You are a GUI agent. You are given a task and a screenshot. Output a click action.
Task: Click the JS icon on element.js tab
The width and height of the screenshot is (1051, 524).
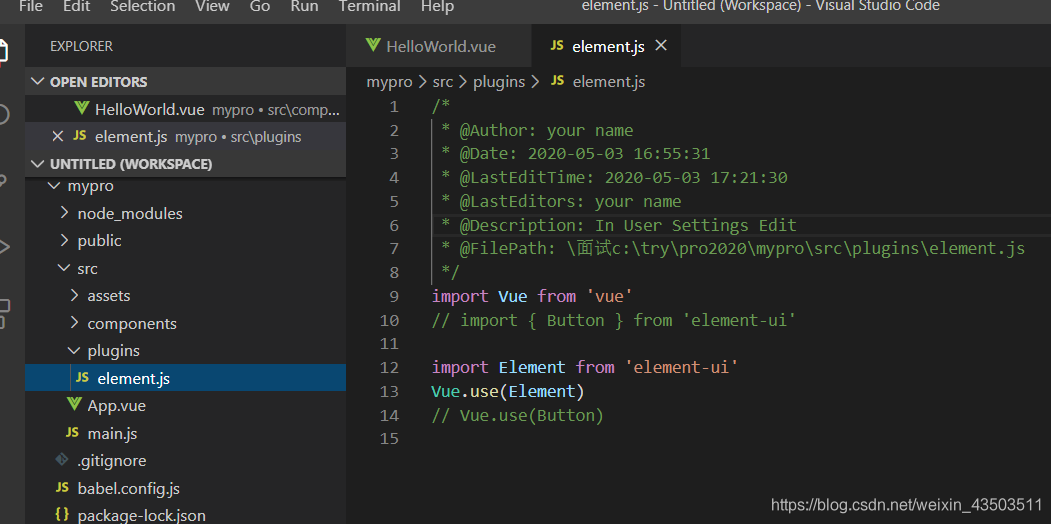[556, 46]
